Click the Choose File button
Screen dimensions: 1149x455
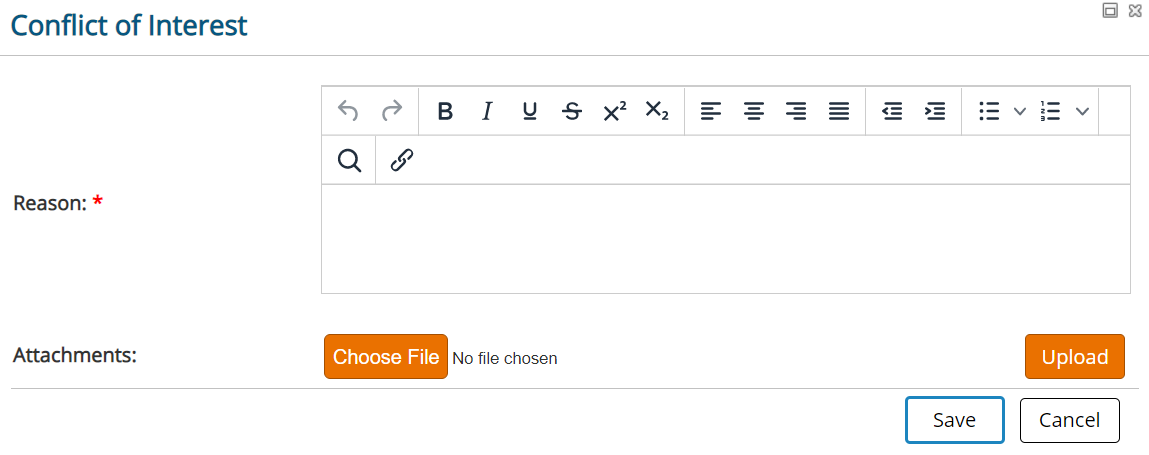[386, 357]
